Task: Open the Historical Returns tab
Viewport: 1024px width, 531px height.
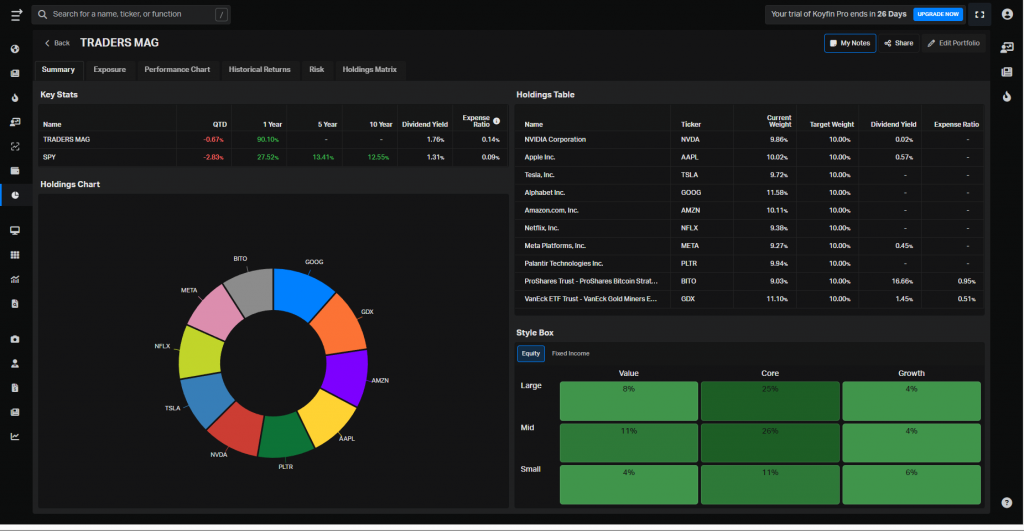Action: (259, 69)
